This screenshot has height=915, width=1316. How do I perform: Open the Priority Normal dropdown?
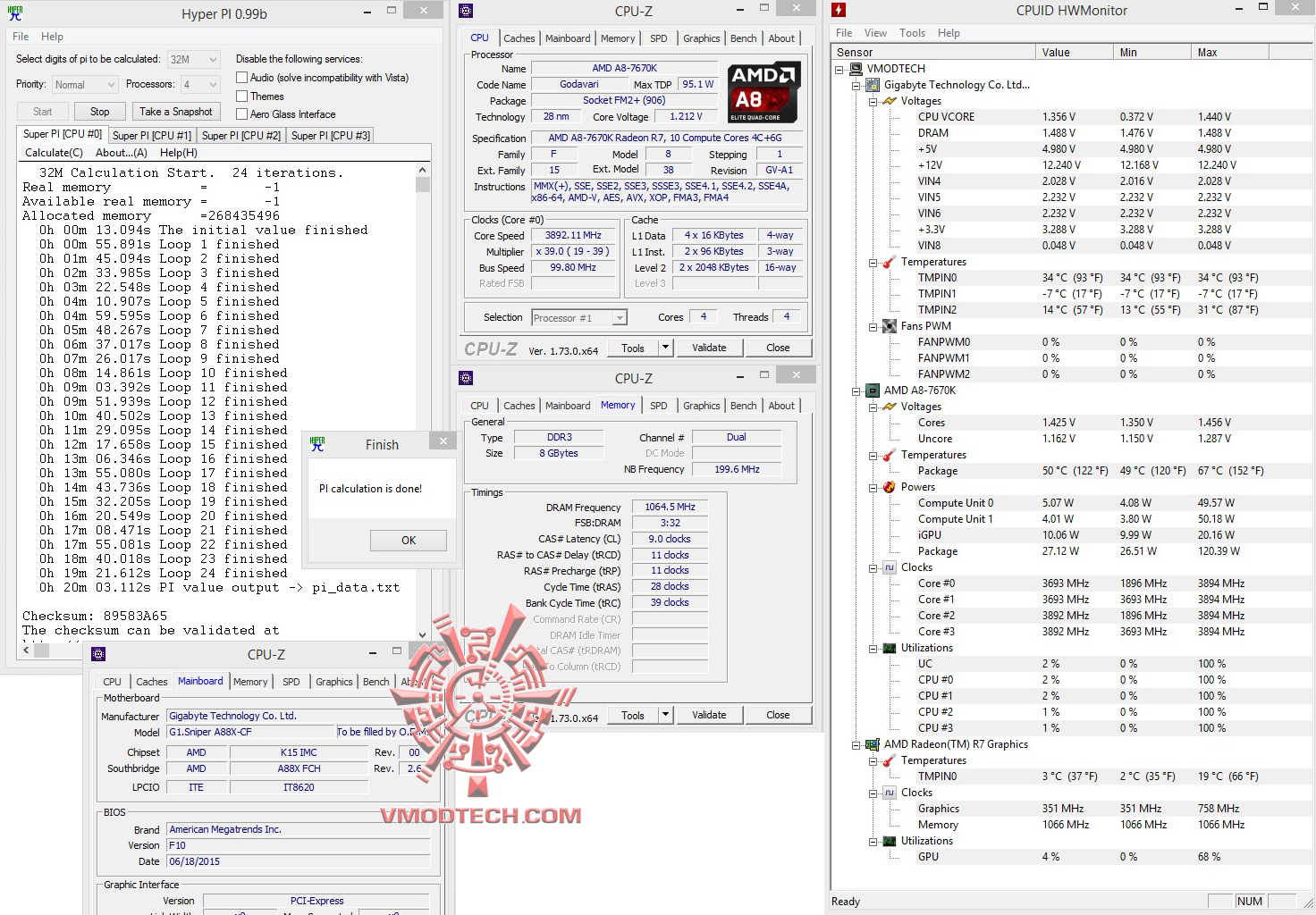[84, 84]
